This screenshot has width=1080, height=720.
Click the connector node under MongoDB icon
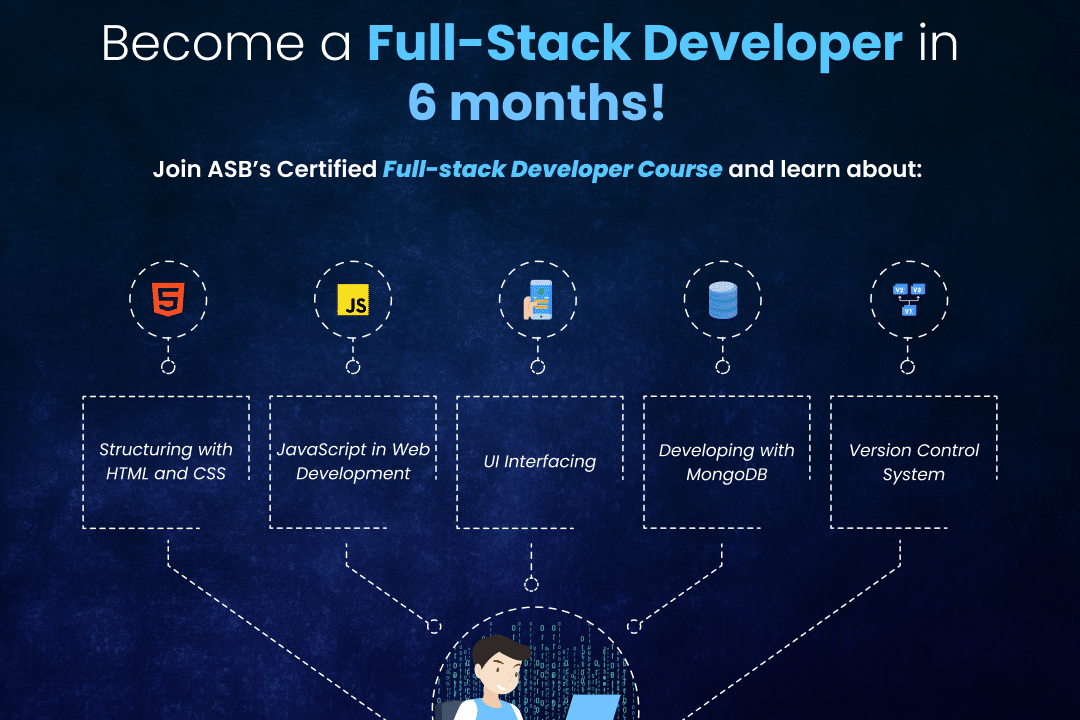pos(723,368)
